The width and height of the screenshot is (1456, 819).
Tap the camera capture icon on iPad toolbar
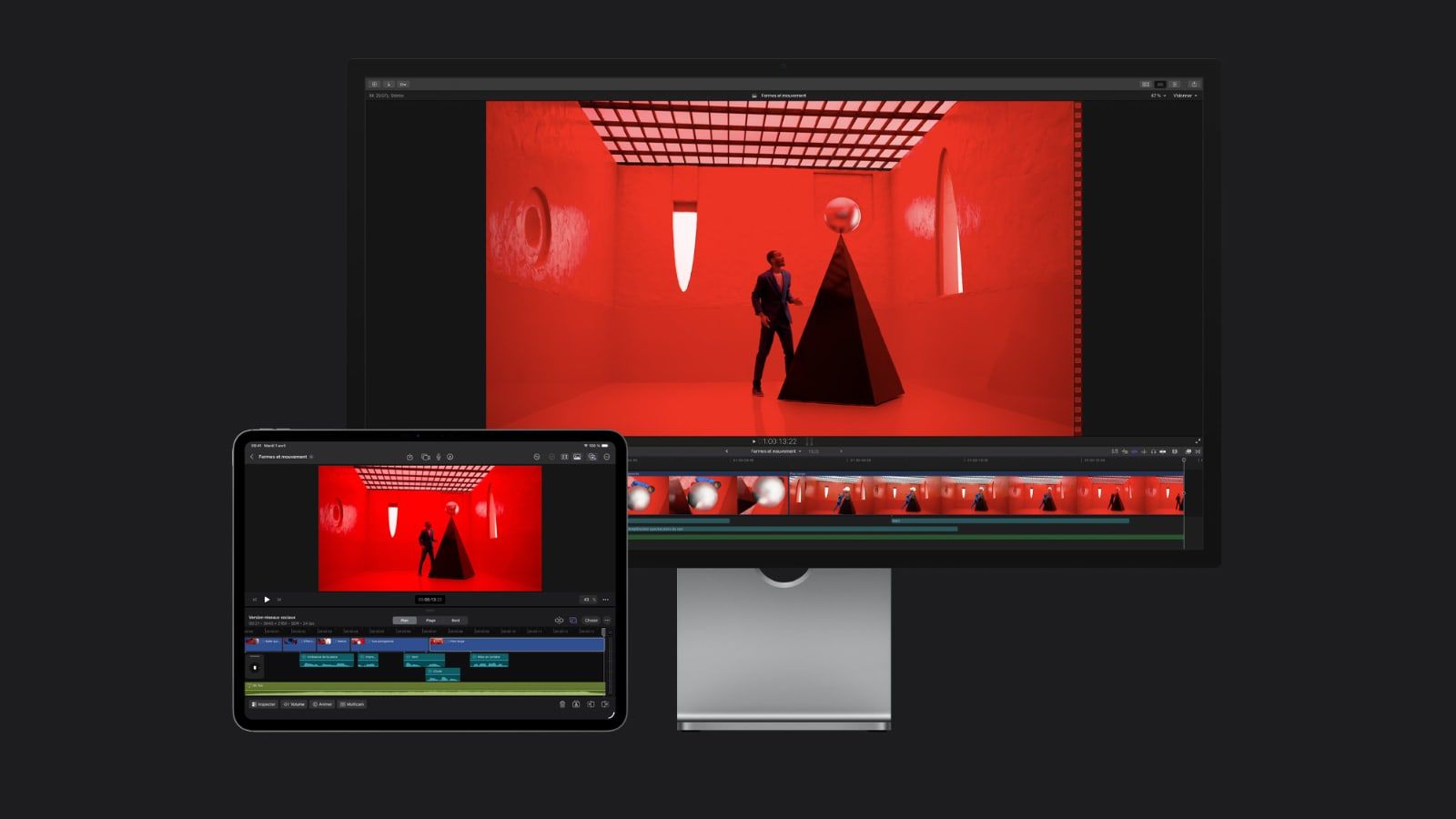click(426, 456)
